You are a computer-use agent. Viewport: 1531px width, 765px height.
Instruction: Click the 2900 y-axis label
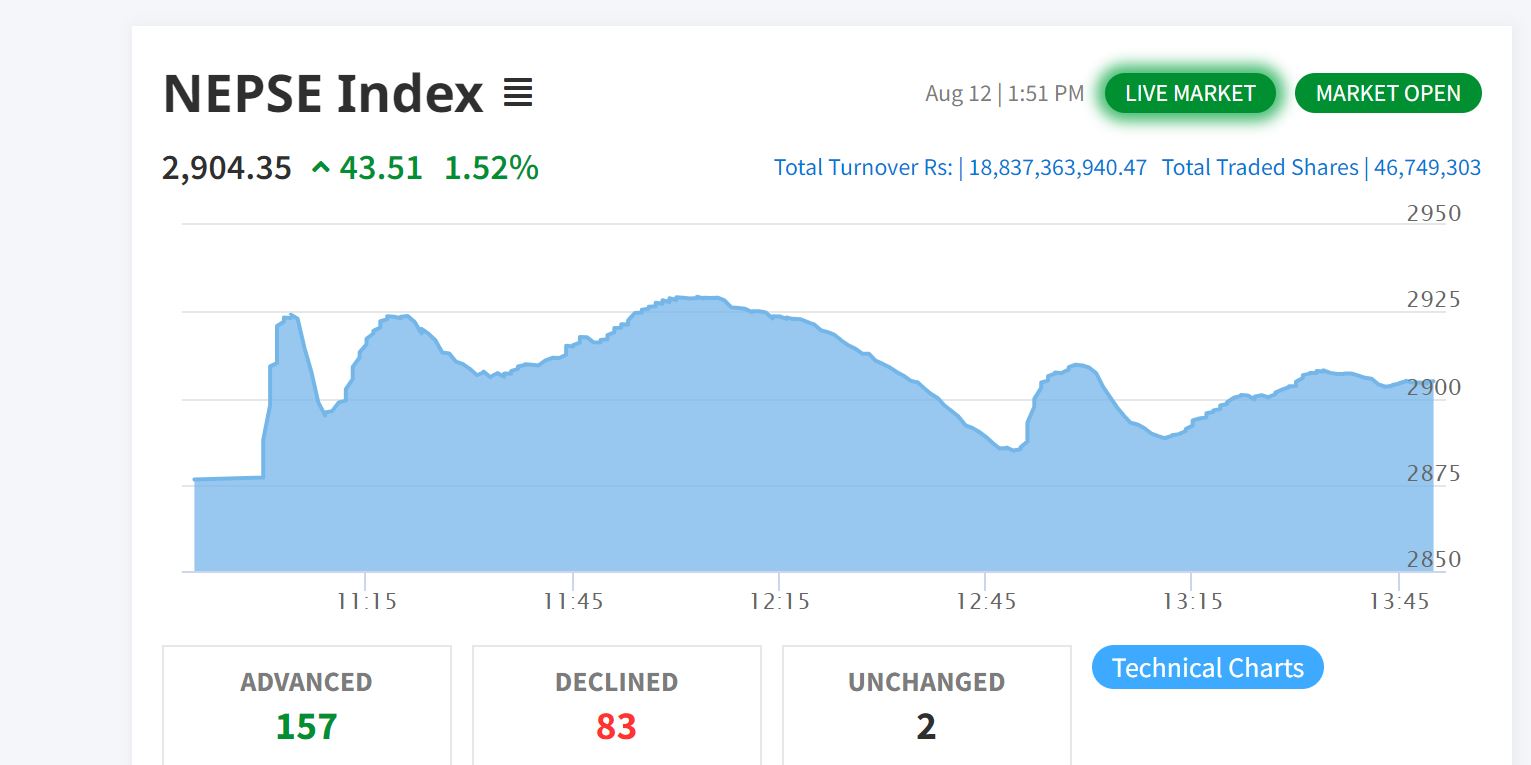tap(1434, 387)
